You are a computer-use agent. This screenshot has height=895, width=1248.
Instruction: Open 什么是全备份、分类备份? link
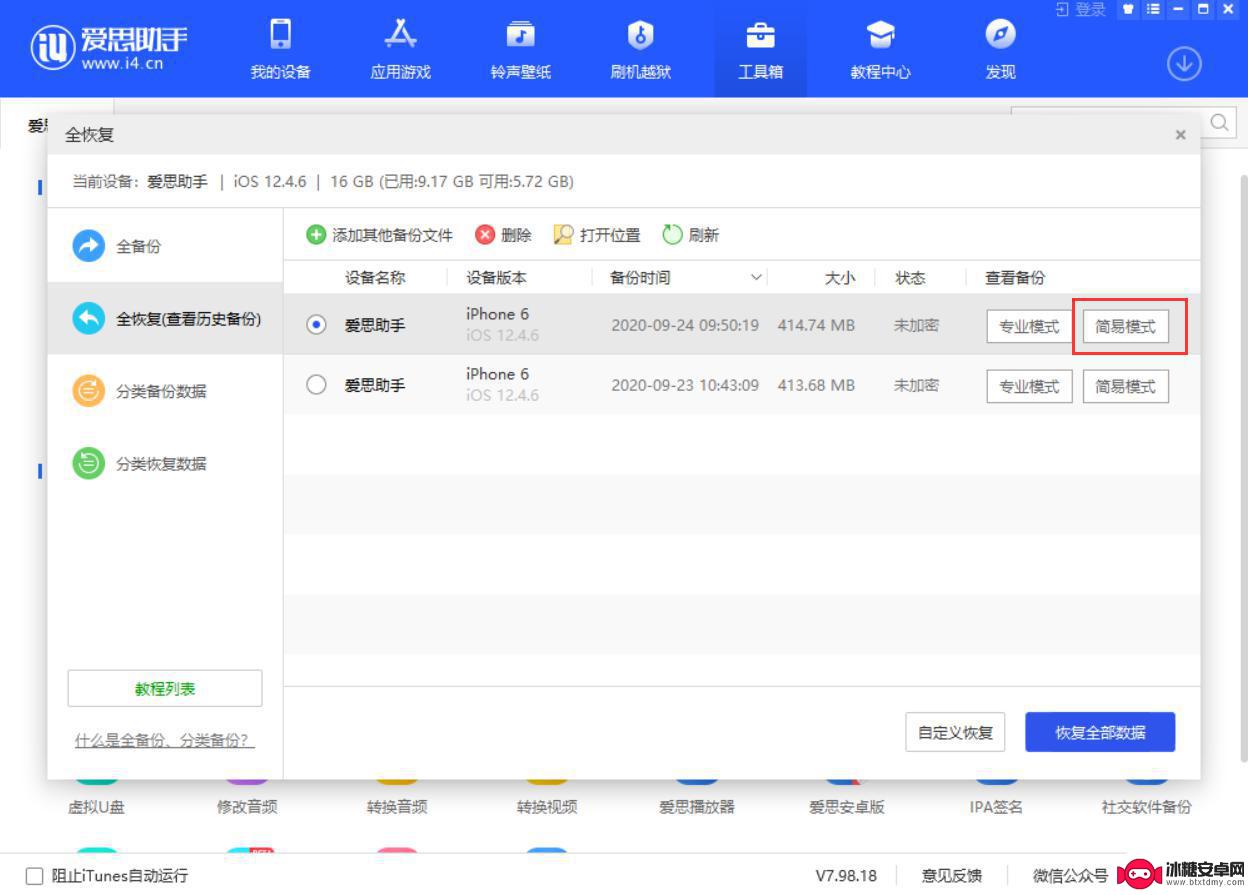click(165, 741)
